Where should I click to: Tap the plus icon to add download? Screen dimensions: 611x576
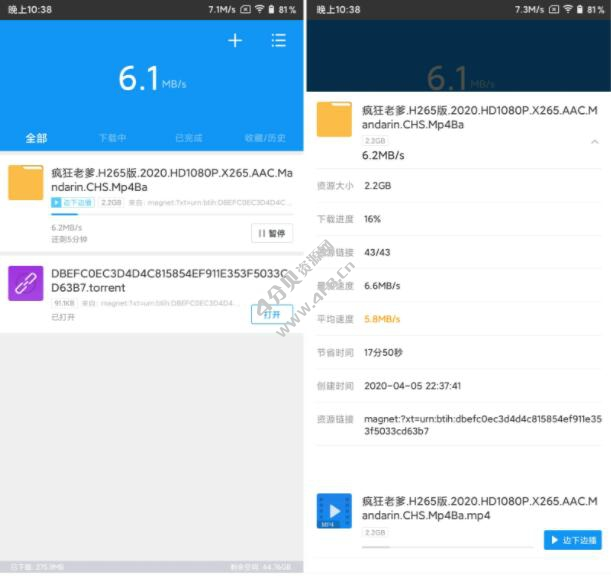(235, 41)
